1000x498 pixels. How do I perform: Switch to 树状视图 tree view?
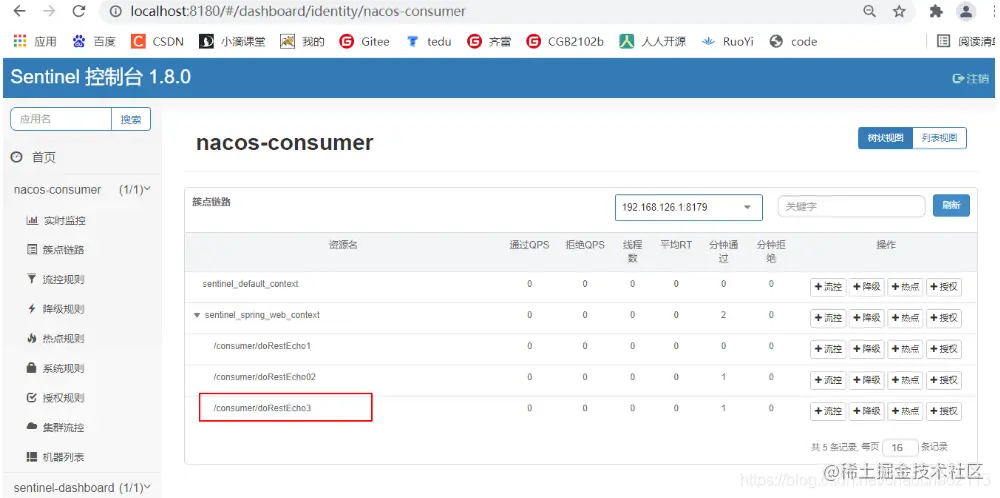pos(885,138)
